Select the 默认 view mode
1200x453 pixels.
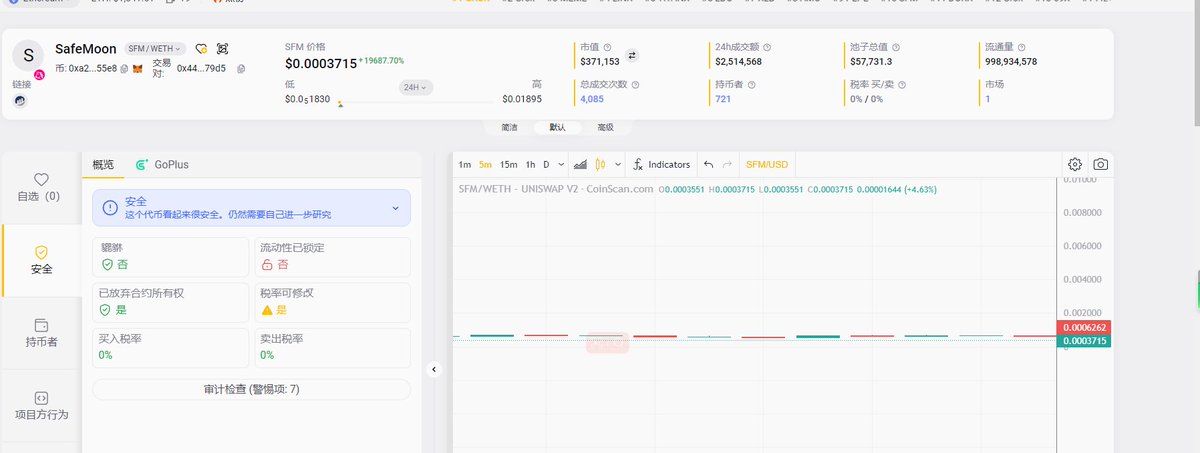click(x=557, y=127)
